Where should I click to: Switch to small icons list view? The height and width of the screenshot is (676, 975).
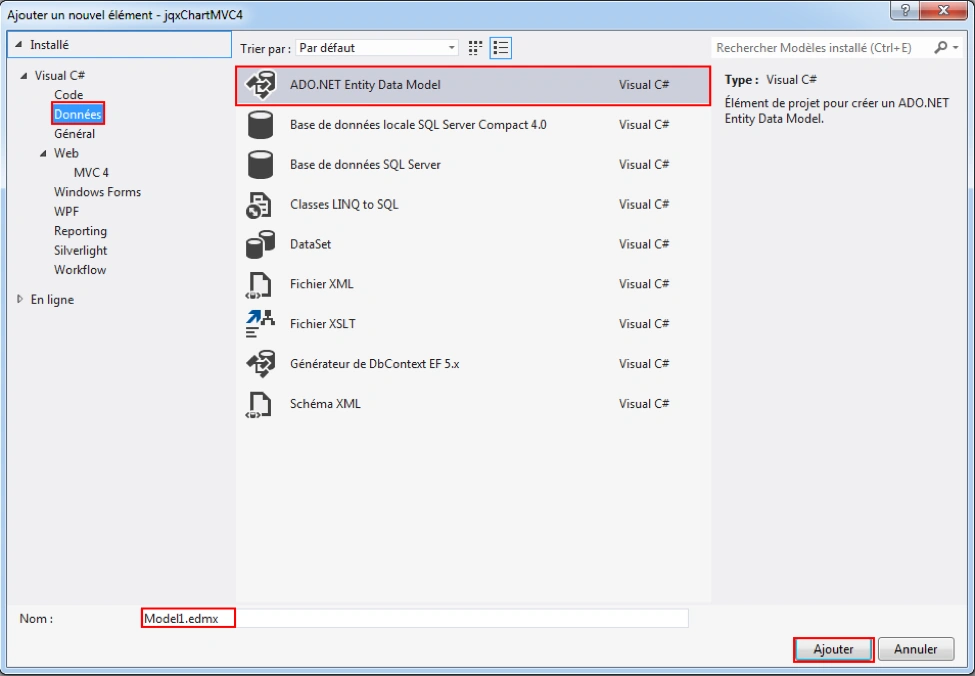[x=501, y=48]
